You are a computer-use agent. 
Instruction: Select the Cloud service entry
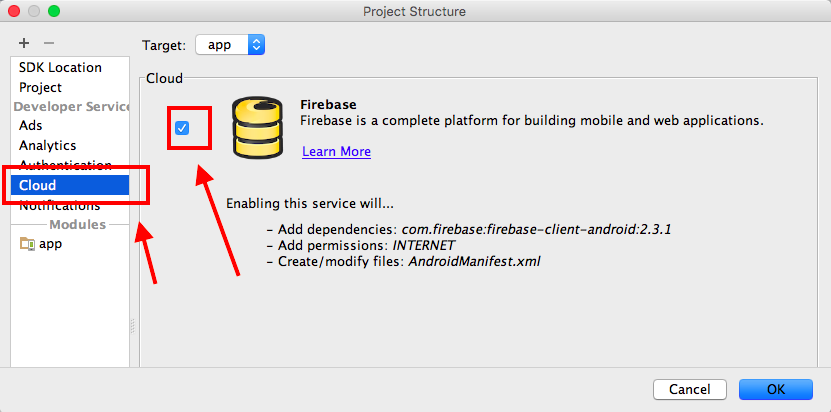pos(70,185)
